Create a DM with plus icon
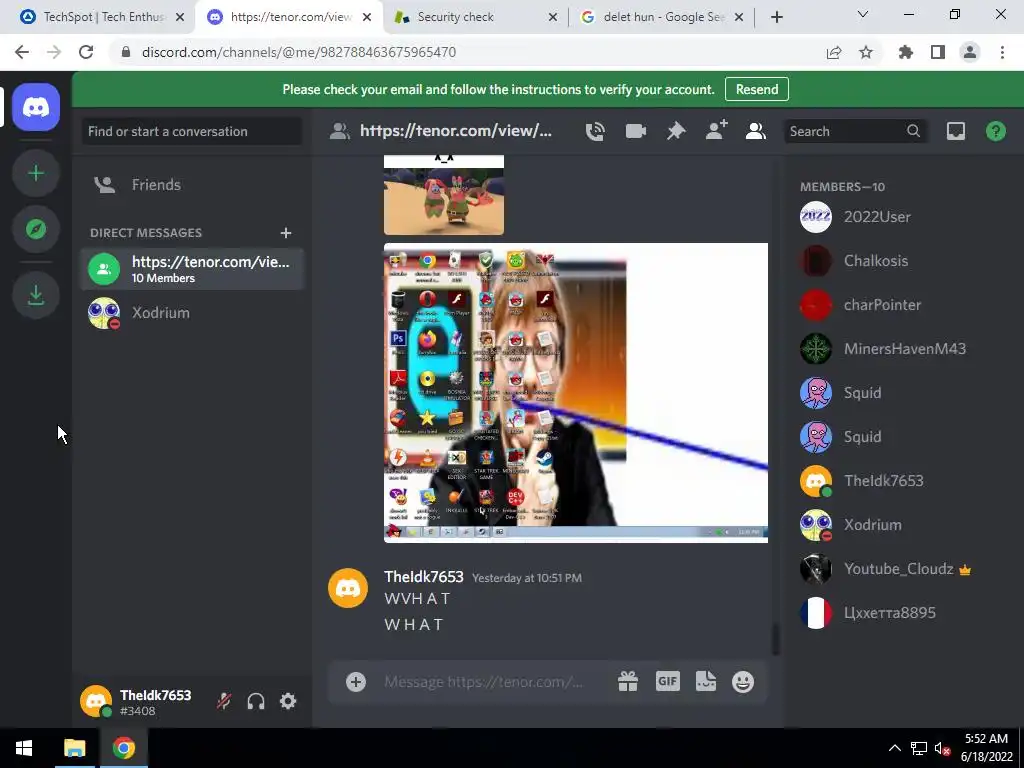Image resolution: width=1024 pixels, height=768 pixels. click(x=286, y=233)
